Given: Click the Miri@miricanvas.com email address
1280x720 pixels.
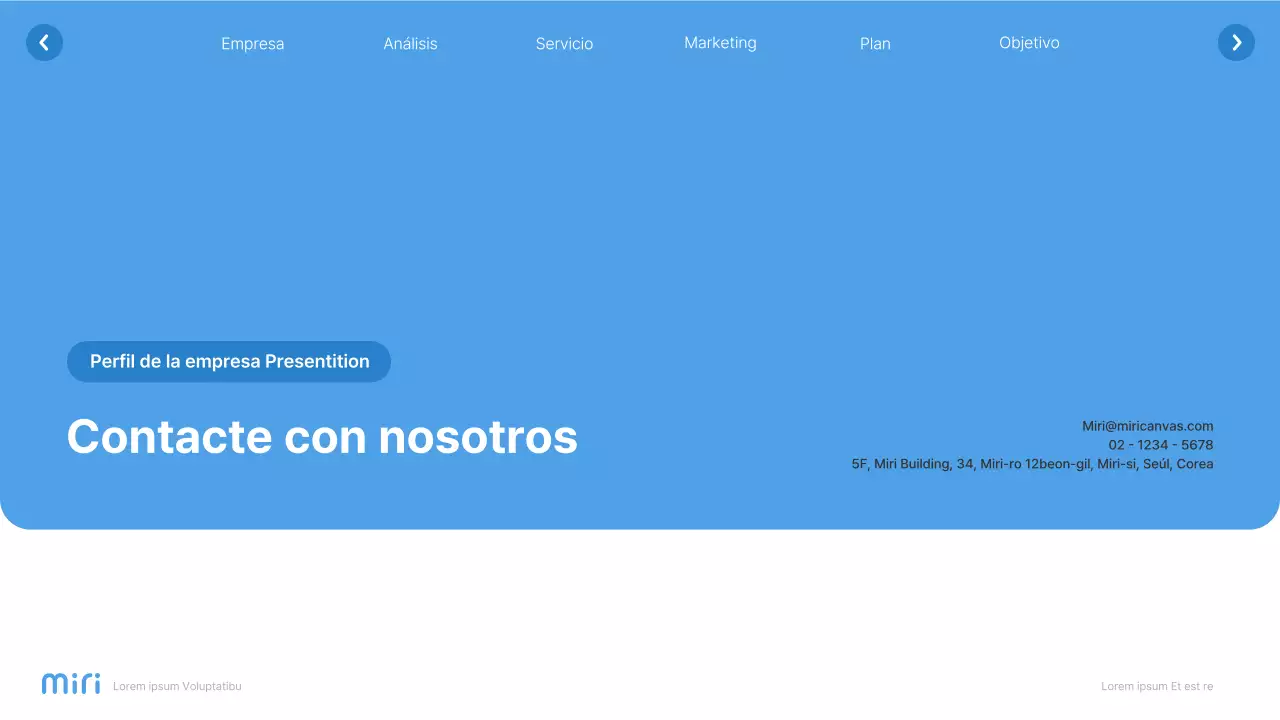Looking at the screenshot, I should [1146, 425].
